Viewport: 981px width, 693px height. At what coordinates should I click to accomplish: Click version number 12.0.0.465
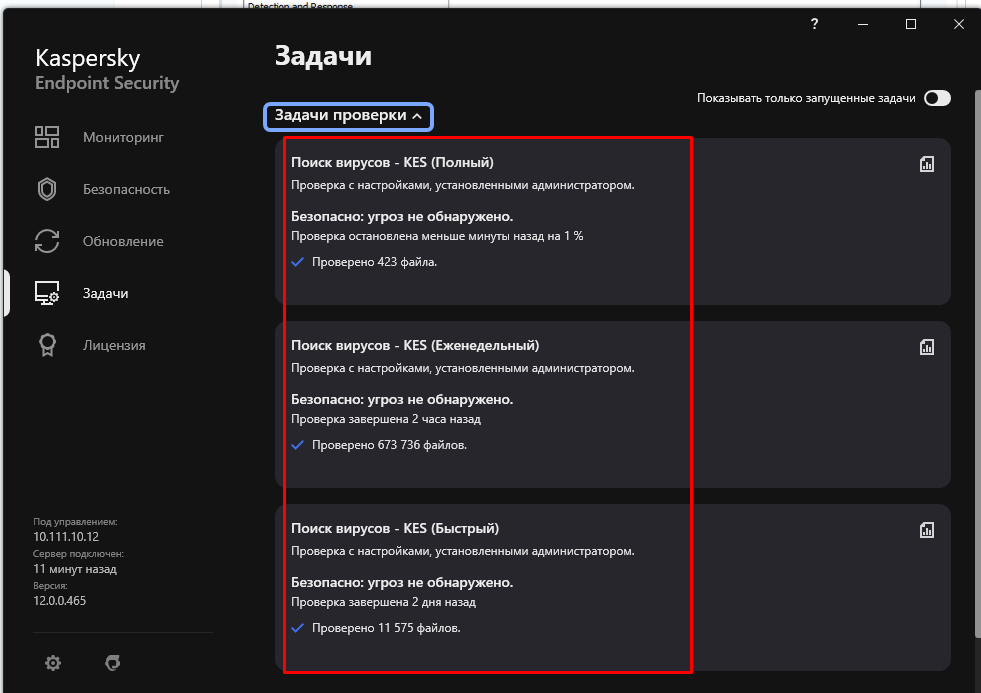pos(59,600)
